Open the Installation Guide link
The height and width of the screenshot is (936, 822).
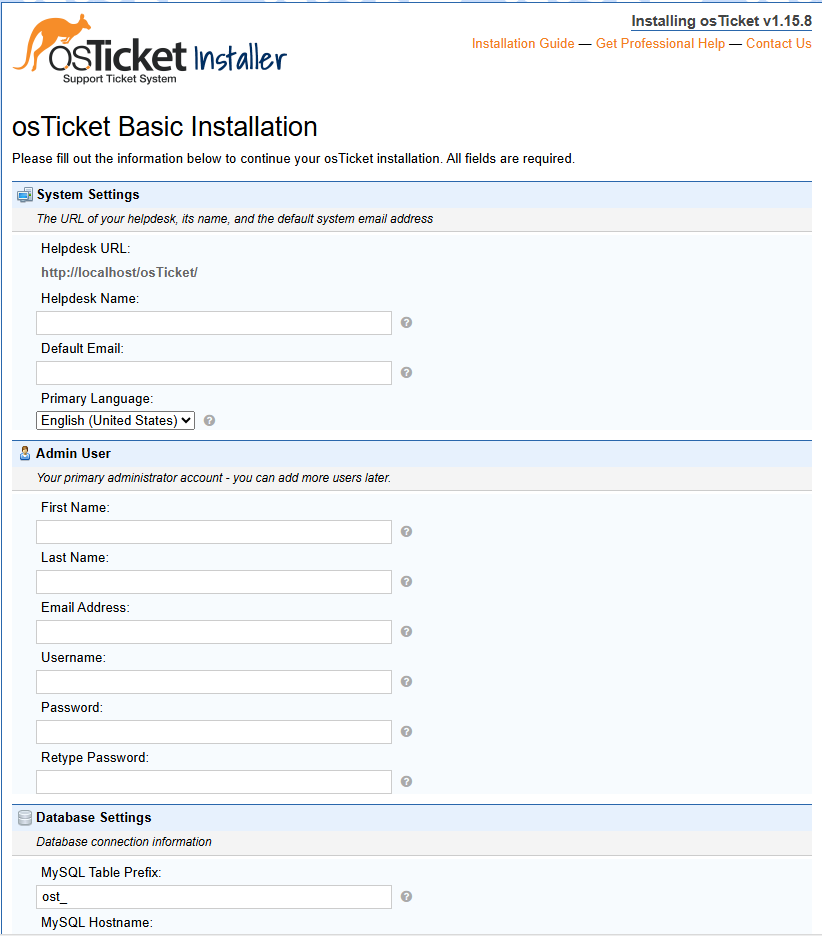(523, 43)
